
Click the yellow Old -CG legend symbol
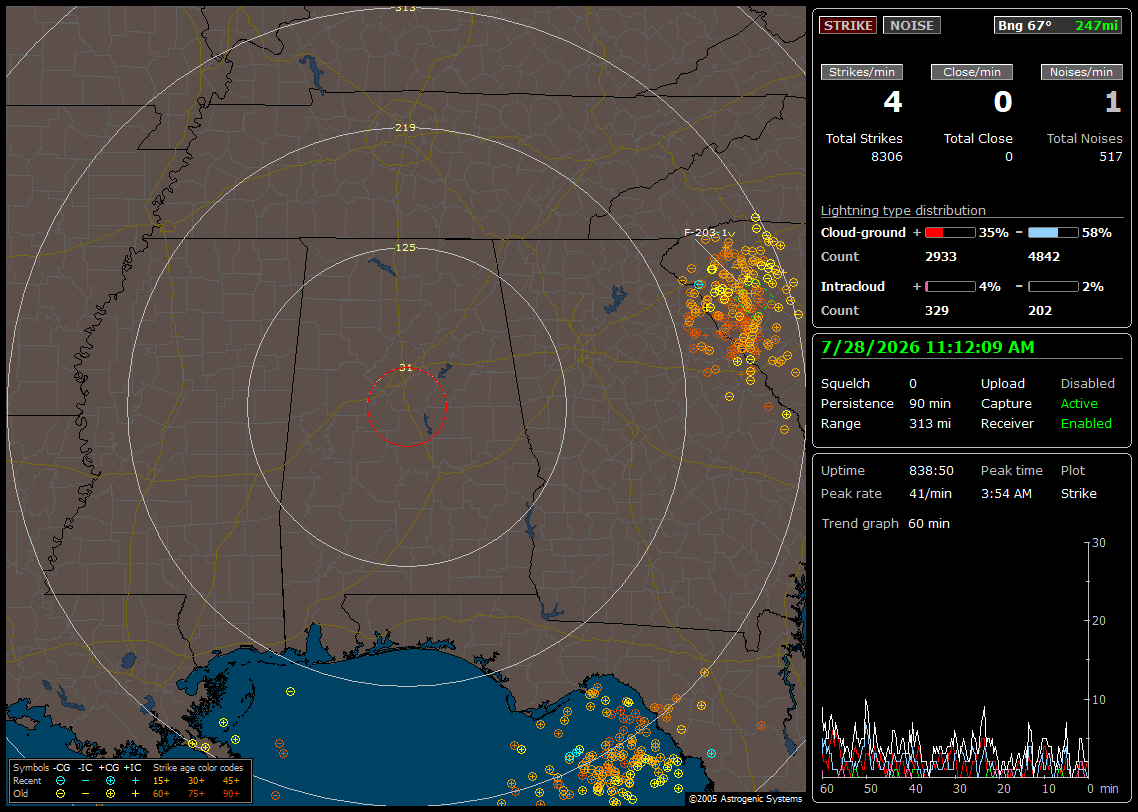61,794
